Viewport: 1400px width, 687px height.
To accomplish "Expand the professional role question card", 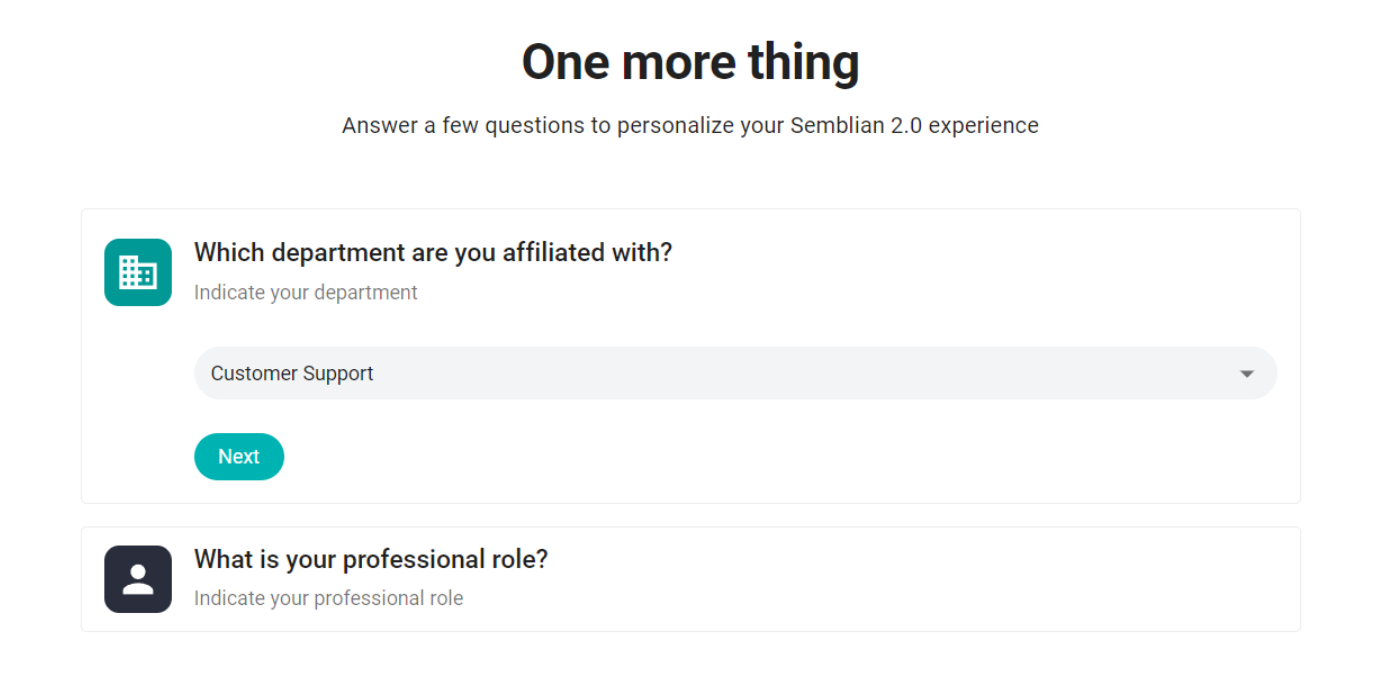I will (x=690, y=579).
